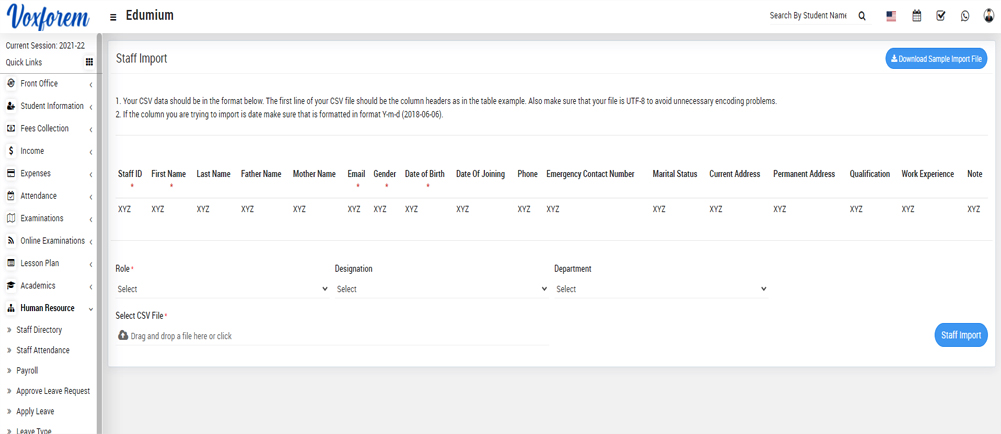The height and width of the screenshot is (434, 1001).
Task: Click the hamburger menu toggle icon
Action: coord(113,17)
